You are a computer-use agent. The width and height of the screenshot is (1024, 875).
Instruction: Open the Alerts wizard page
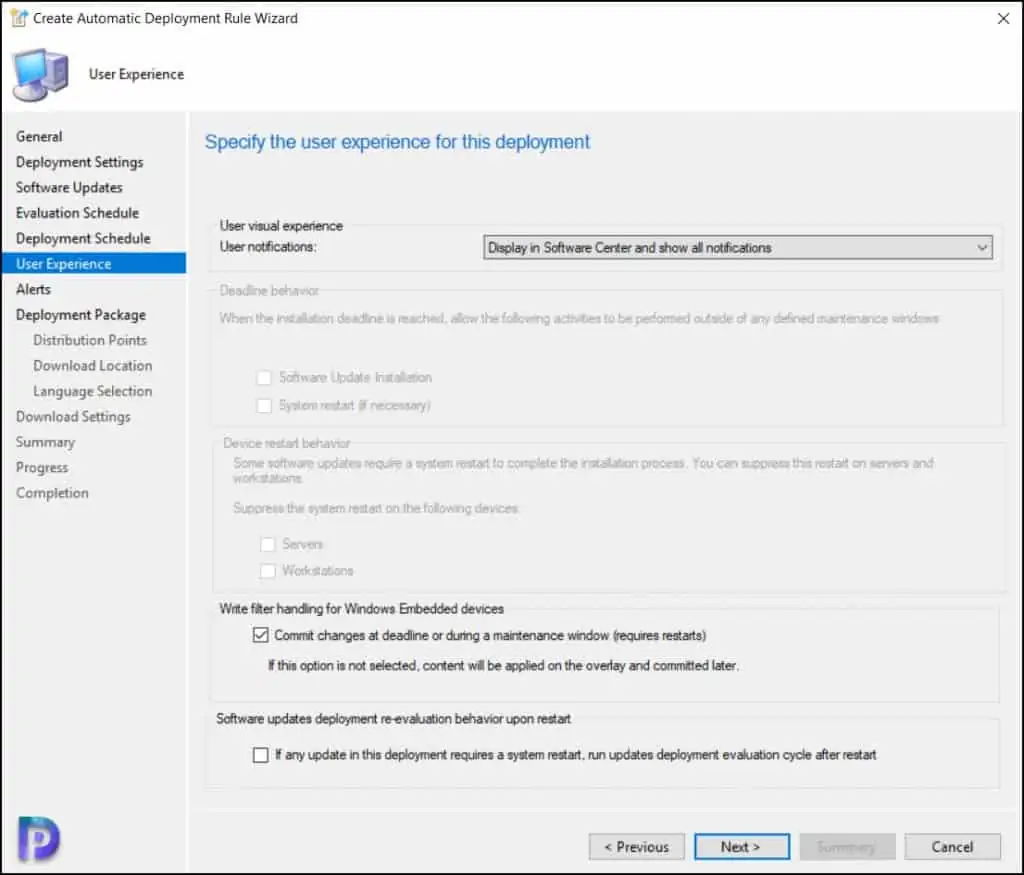(x=33, y=289)
